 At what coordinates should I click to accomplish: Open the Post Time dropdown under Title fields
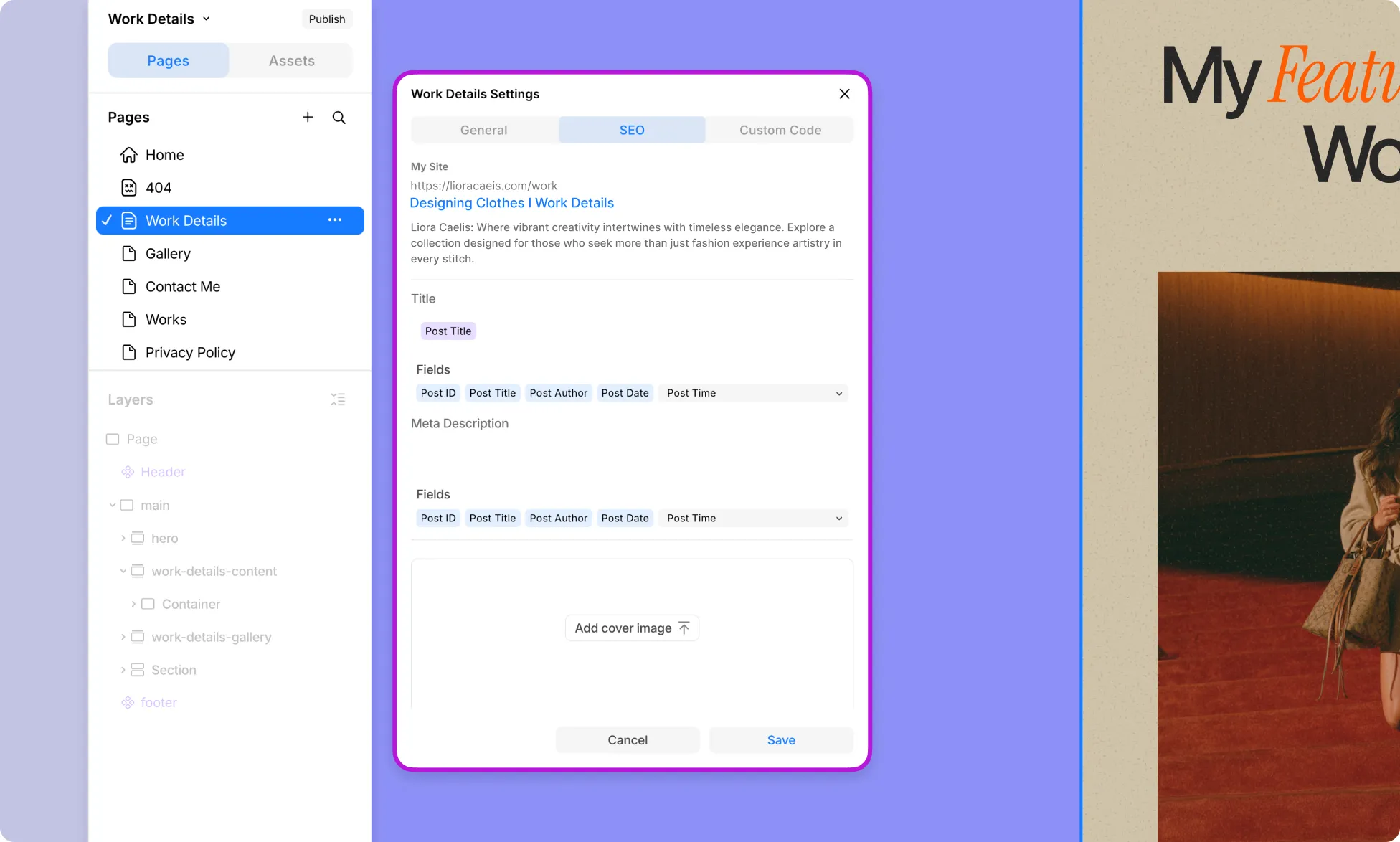coord(754,393)
